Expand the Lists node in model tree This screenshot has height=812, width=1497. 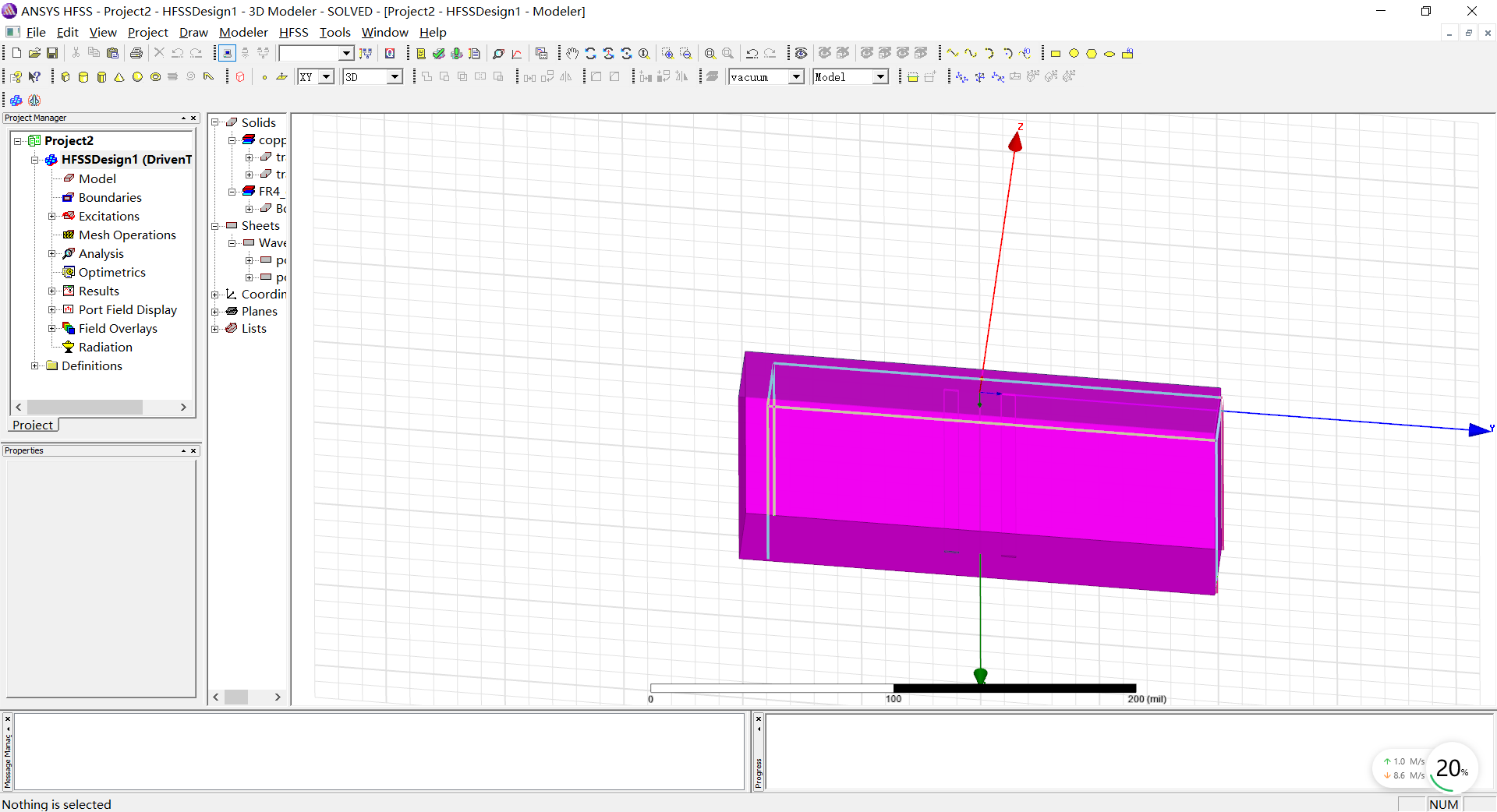(215, 328)
